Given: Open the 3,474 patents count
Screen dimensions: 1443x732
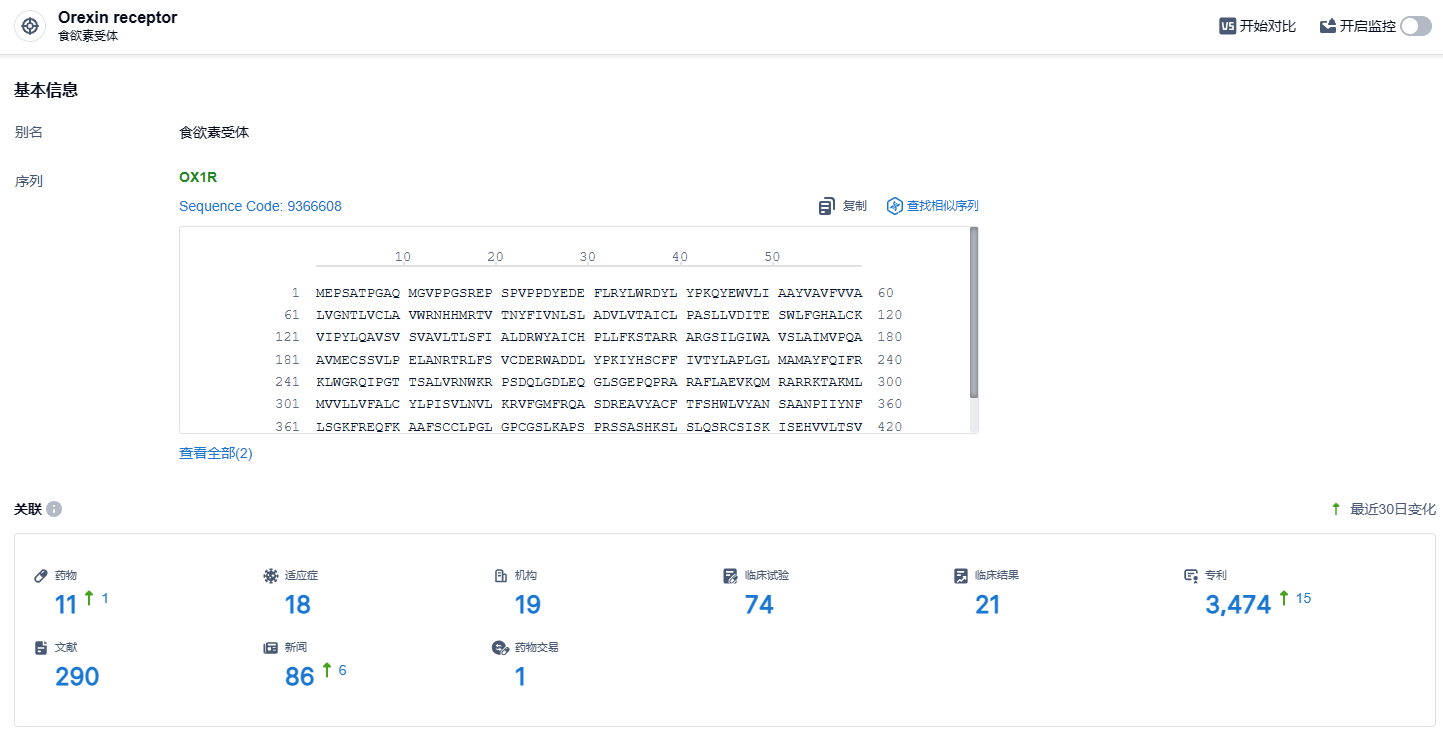Looking at the screenshot, I should (1238, 604).
